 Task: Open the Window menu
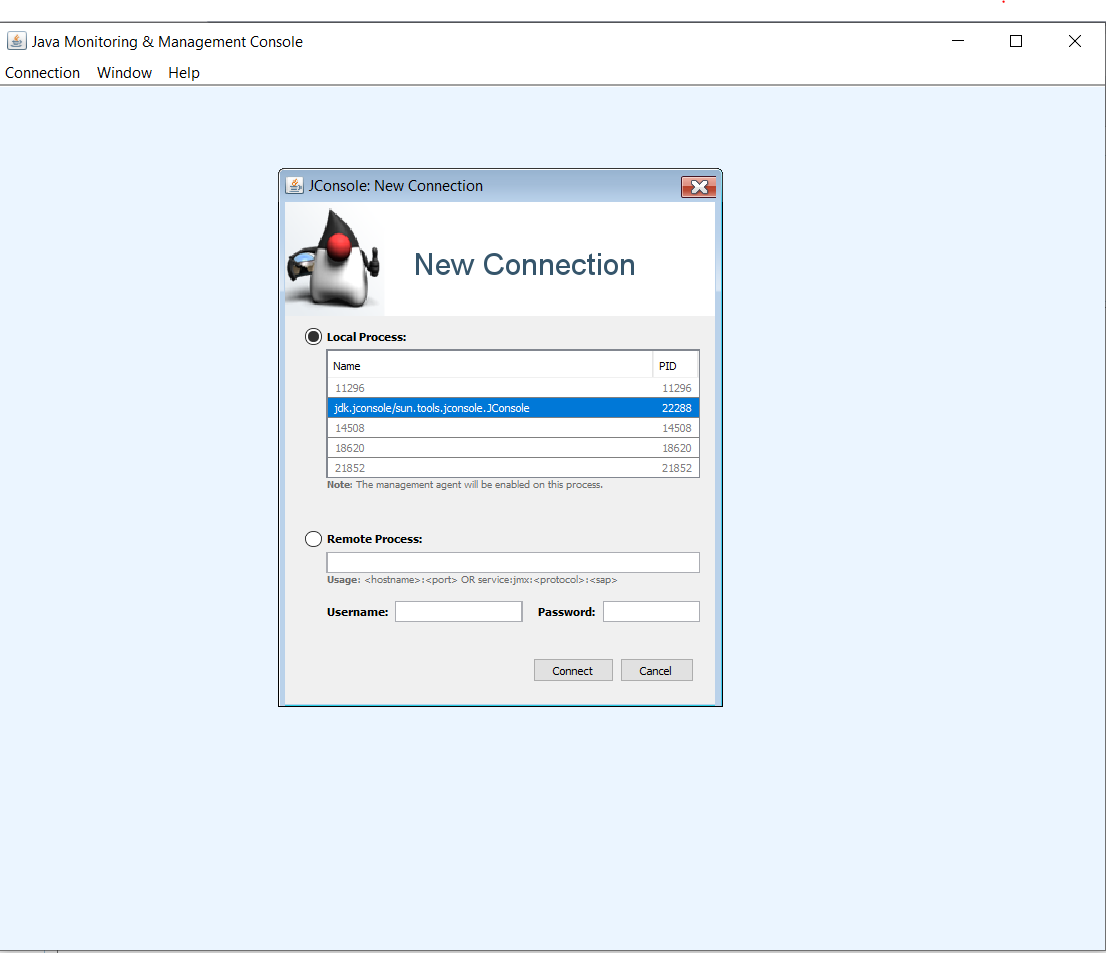point(124,73)
